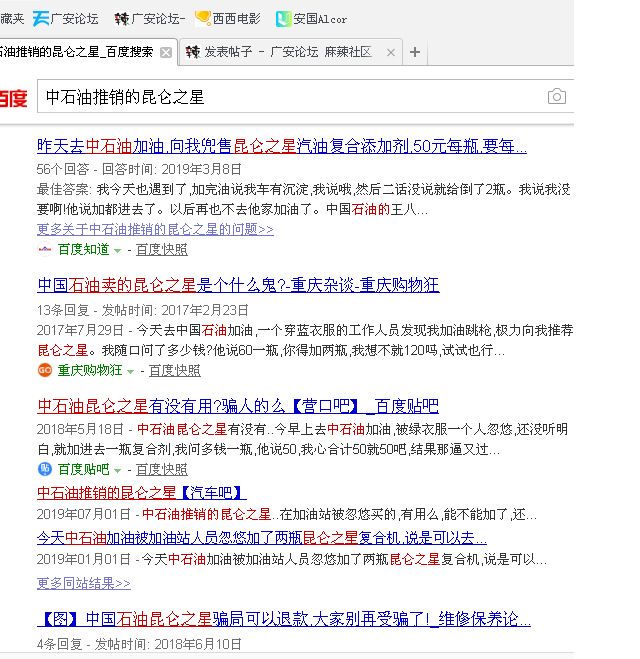
Task: Click the blue 百度贴吧 source icon
Action: point(44,469)
